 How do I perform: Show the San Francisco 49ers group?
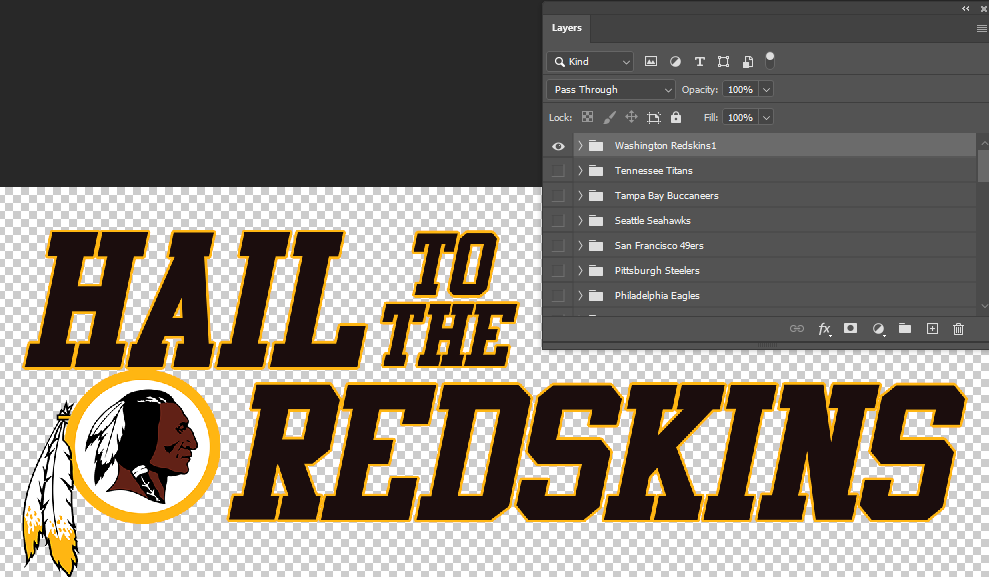pos(558,245)
